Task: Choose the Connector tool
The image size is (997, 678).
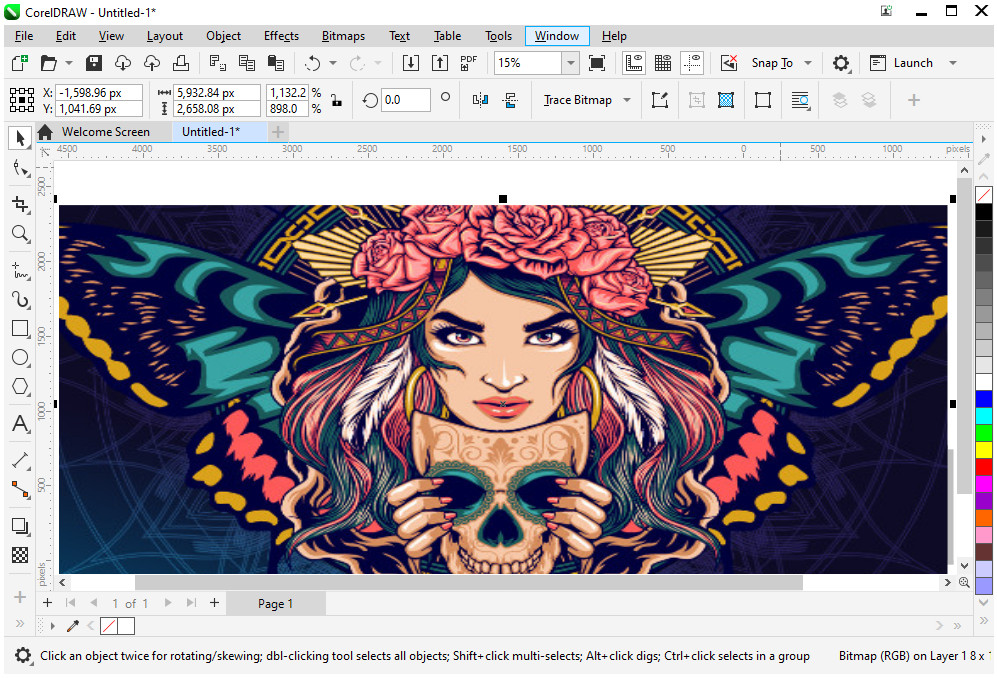Action: coord(20,490)
